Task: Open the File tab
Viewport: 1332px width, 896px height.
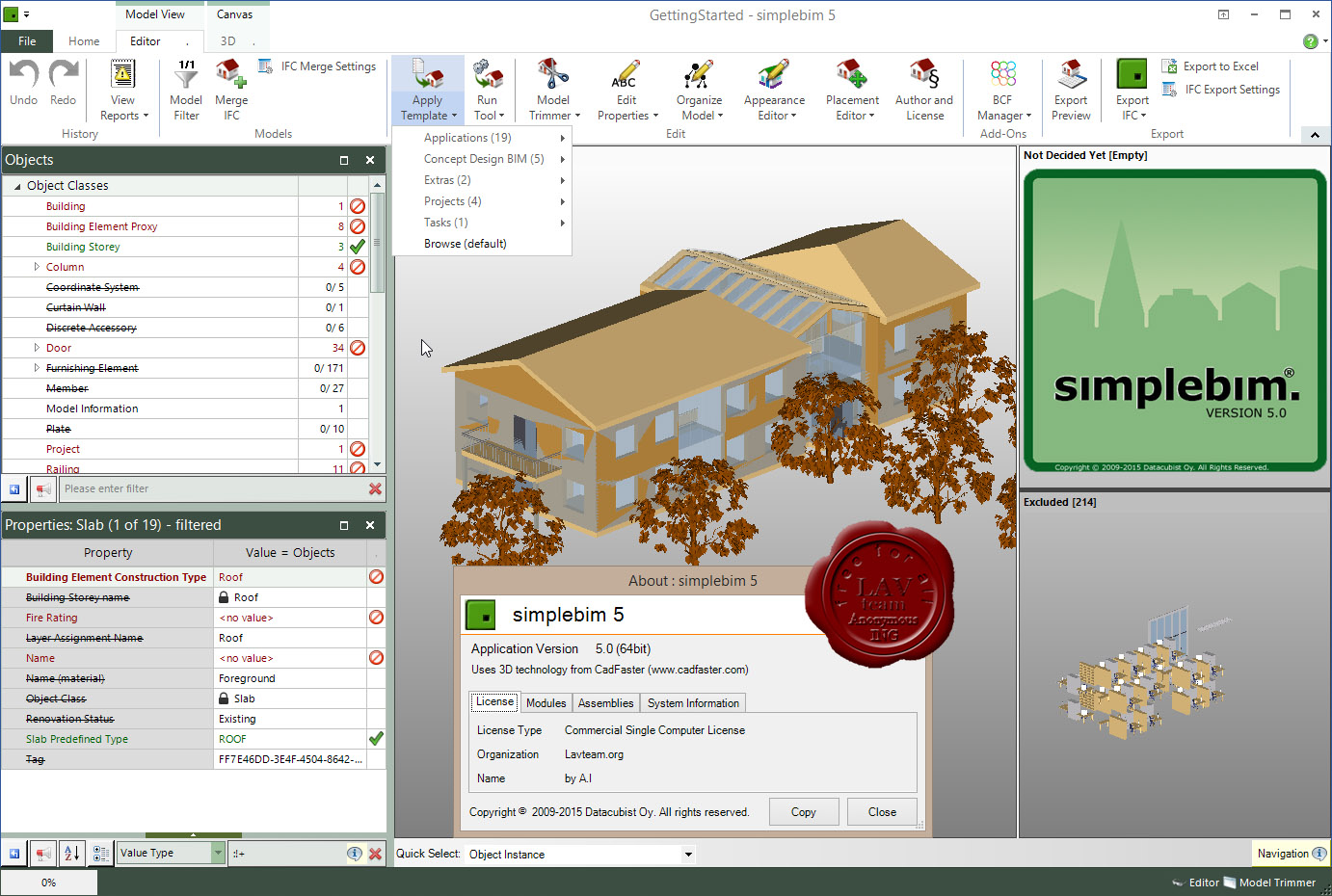Action: [x=27, y=41]
